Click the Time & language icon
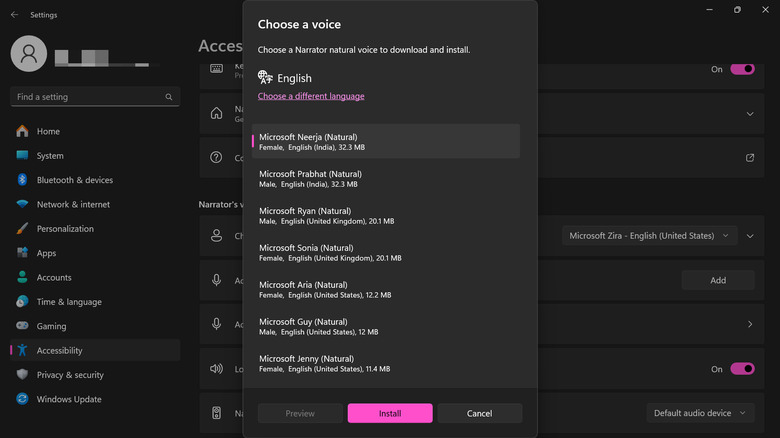Screen dimensions: 780x438 [22, 302]
